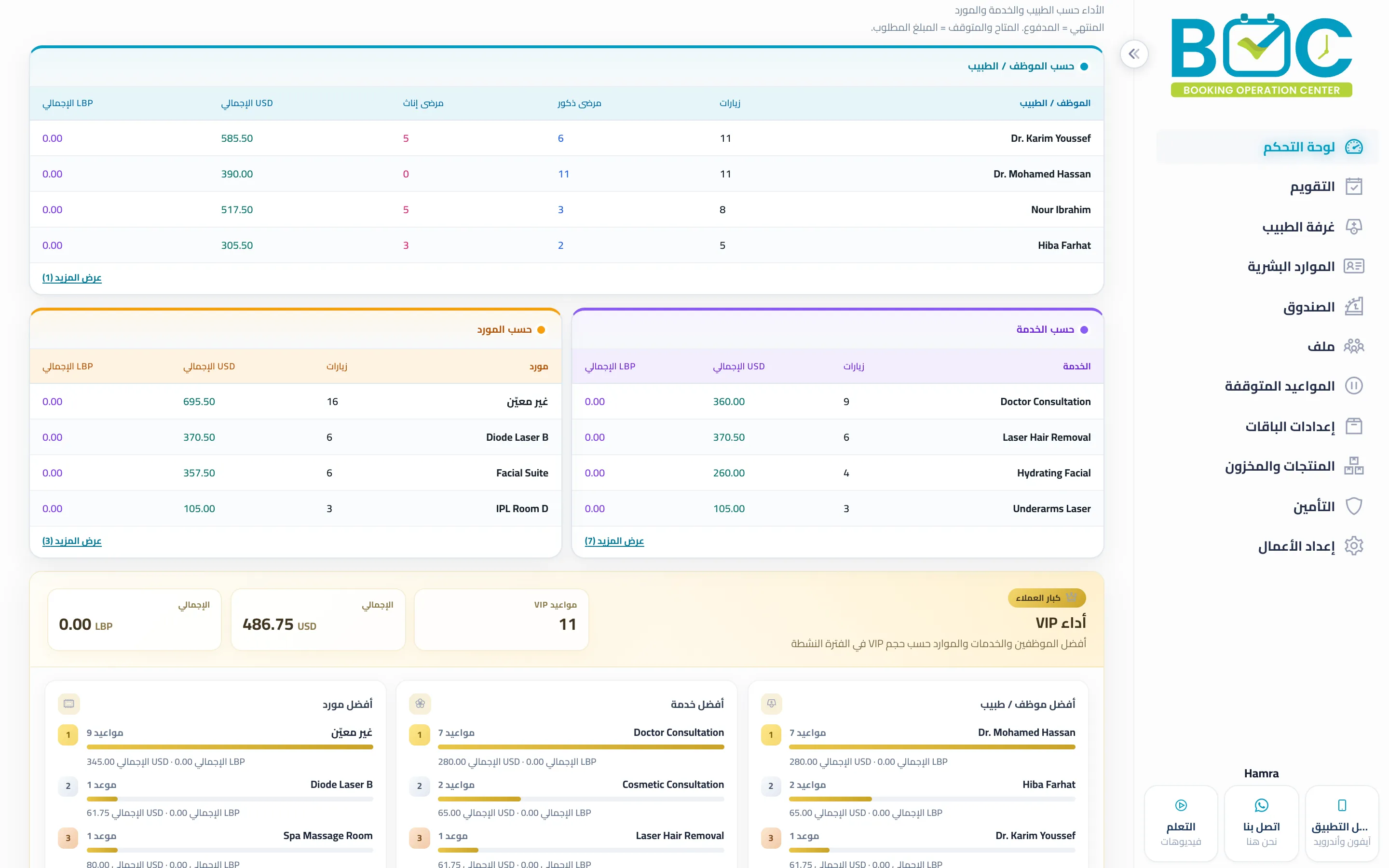Click the icon in أفضل موظف / طبيب header
1389x868 pixels.
coord(771,704)
